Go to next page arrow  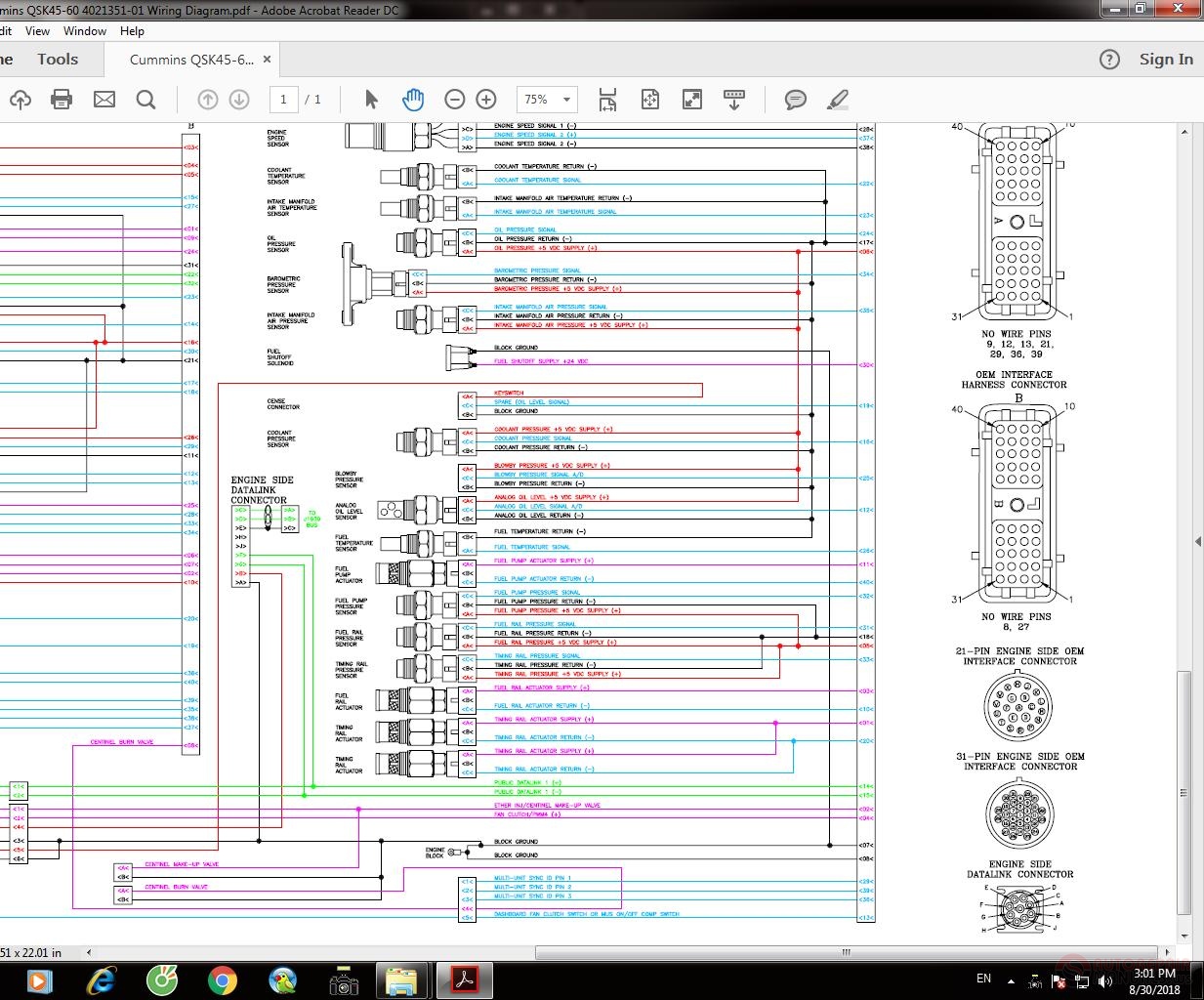(x=239, y=100)
